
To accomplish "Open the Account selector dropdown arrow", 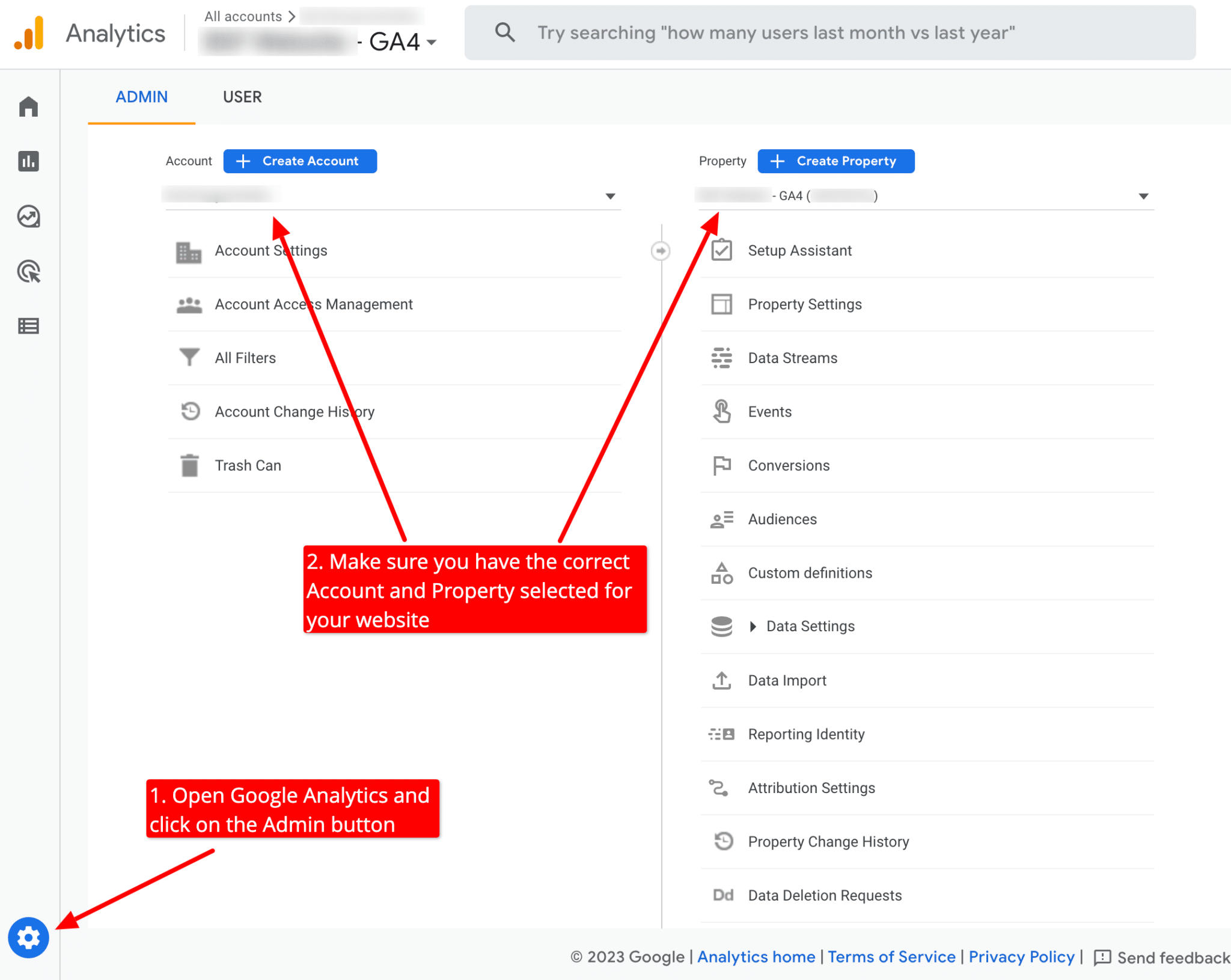I will click(610, 197).
